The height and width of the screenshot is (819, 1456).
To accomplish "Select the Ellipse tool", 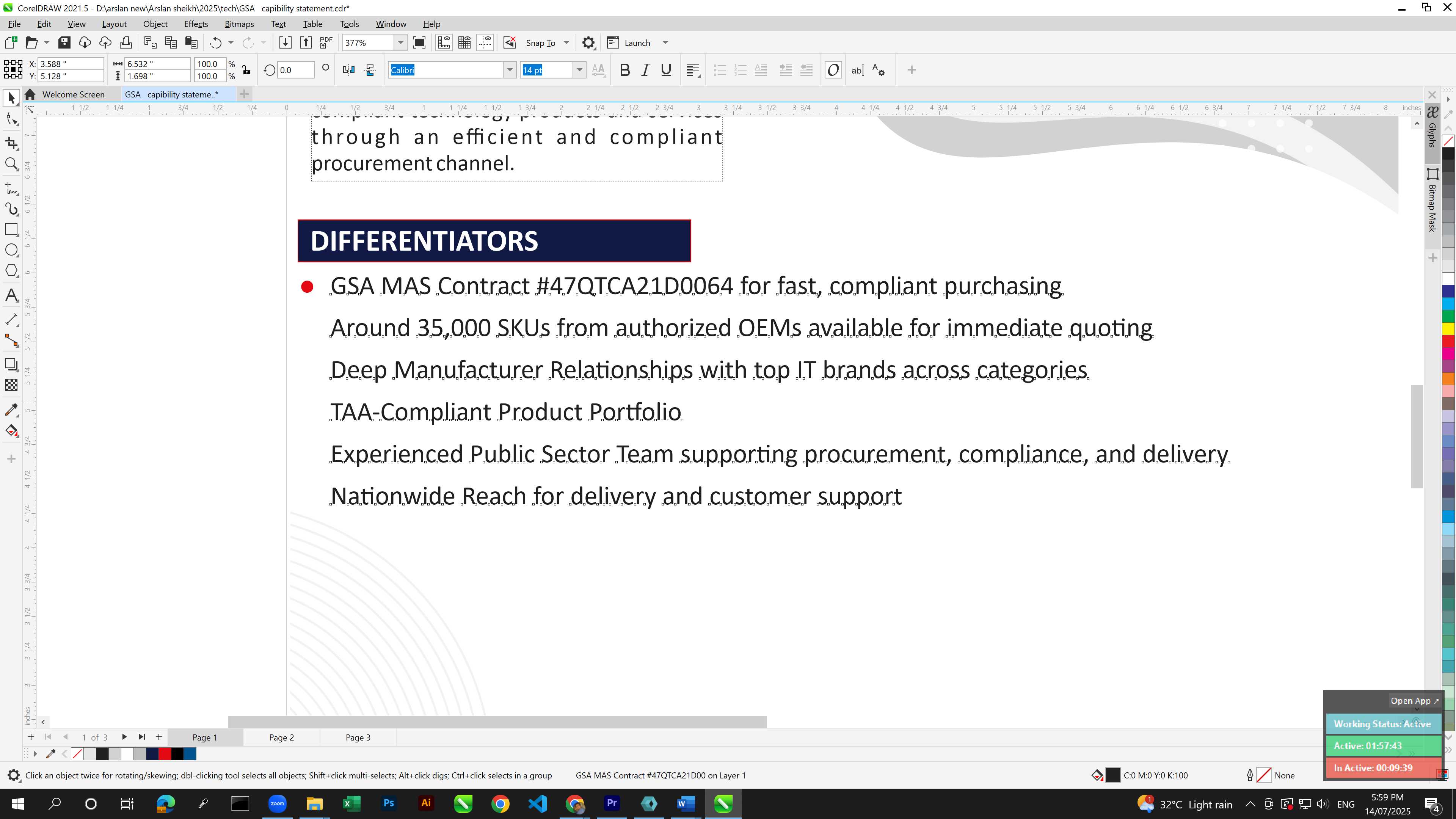I will click(x=11, y=250).
